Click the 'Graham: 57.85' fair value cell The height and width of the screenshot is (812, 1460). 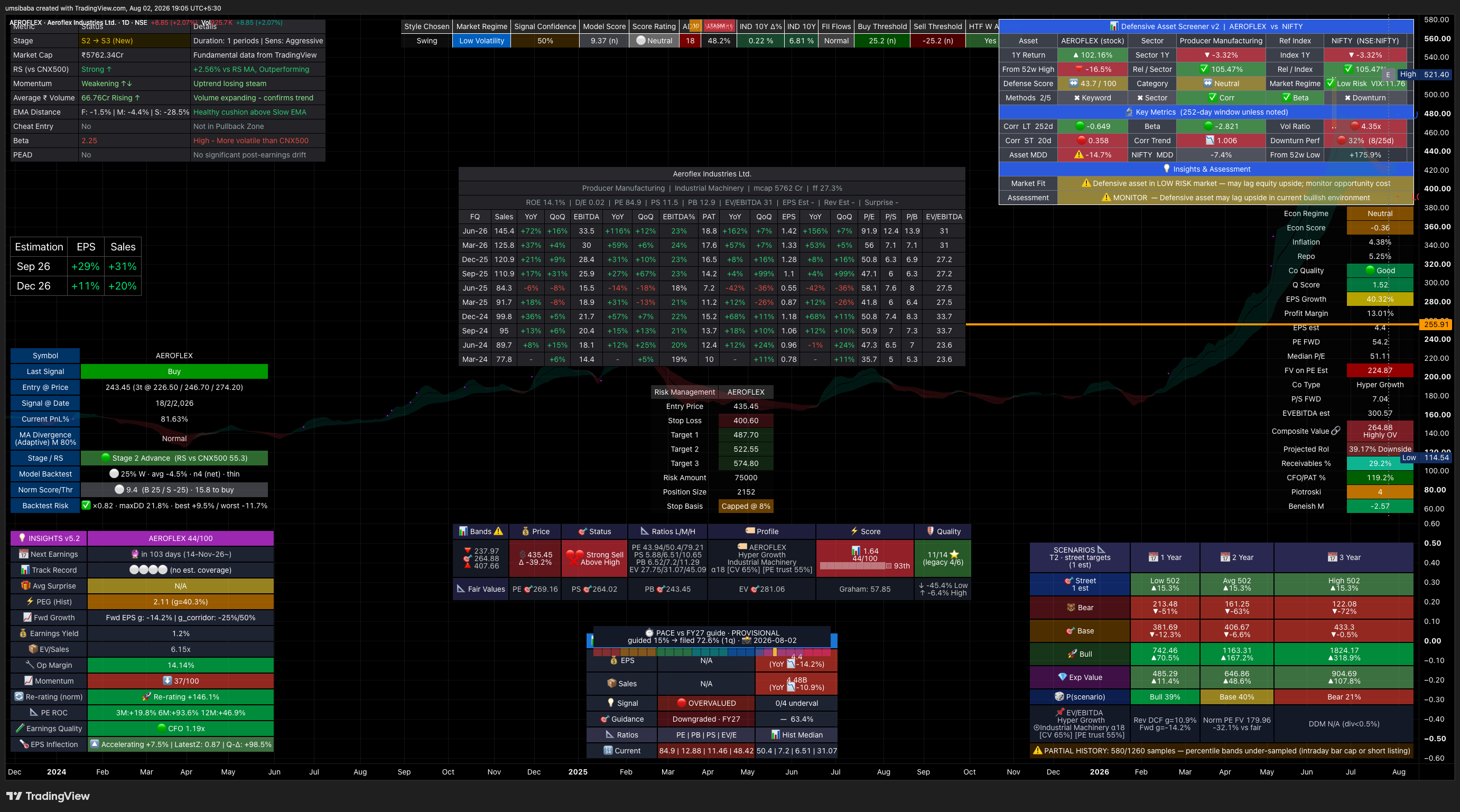point(865,589)
